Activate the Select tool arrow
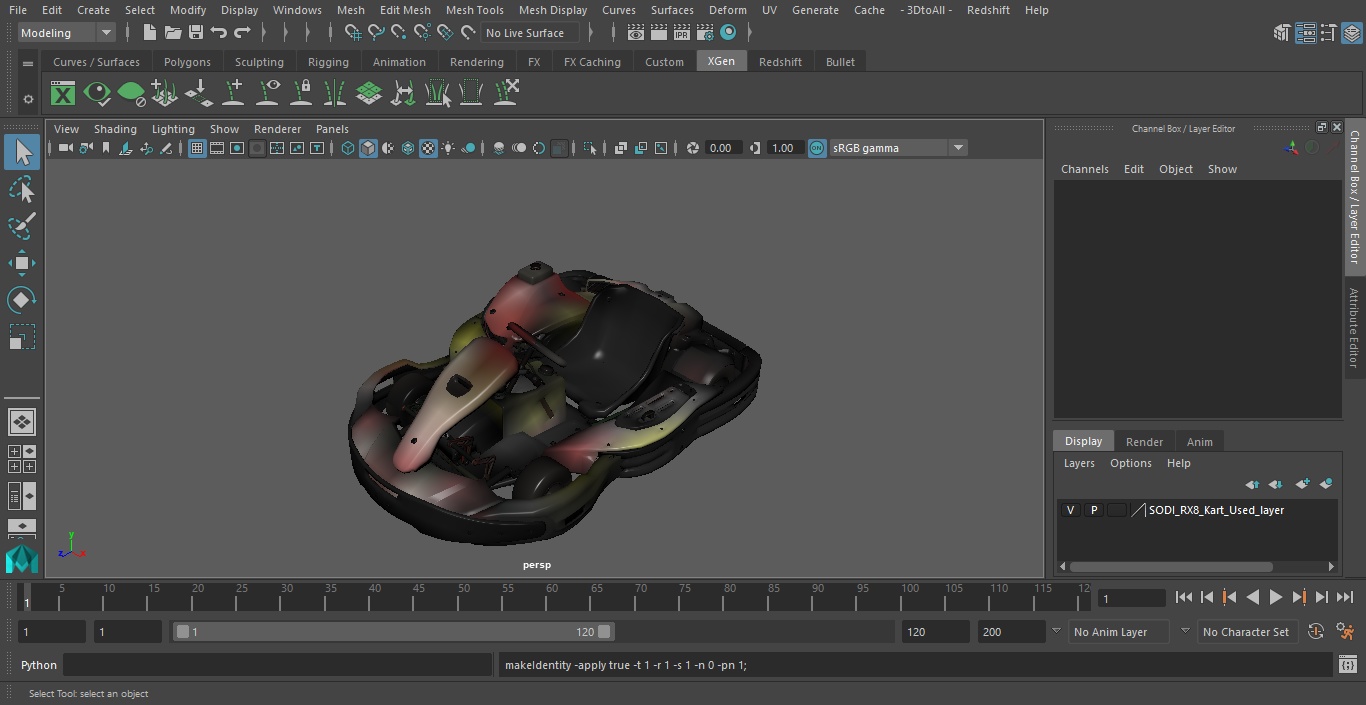Screen dimensions: 1366x705 pos(21,152)
